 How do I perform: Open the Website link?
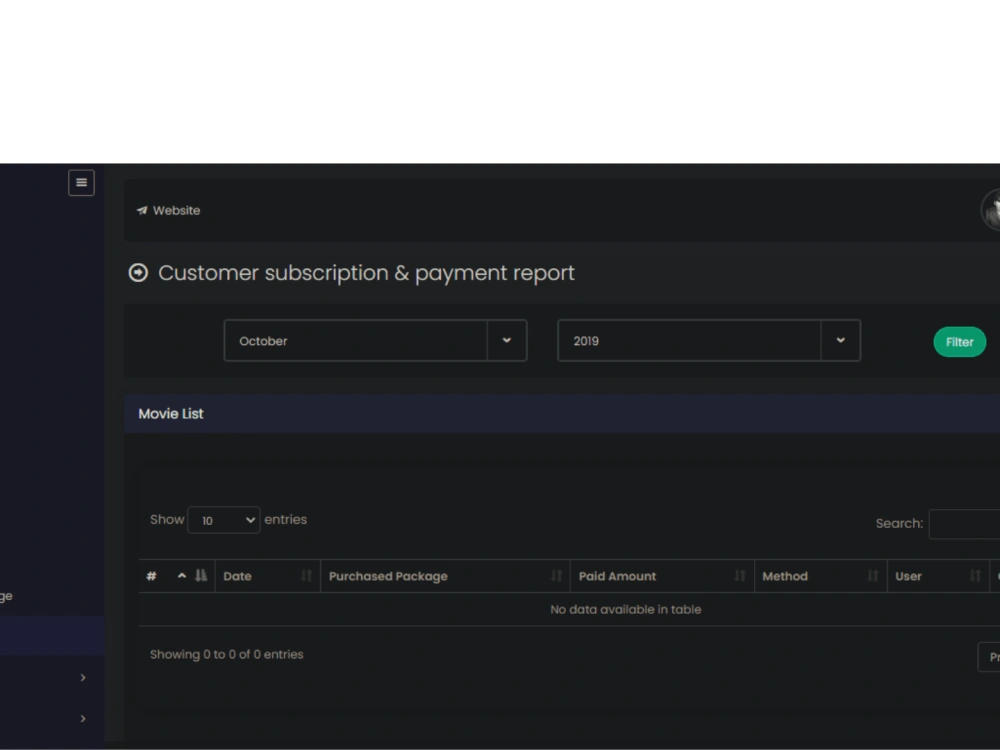click(x=168, y=210)
